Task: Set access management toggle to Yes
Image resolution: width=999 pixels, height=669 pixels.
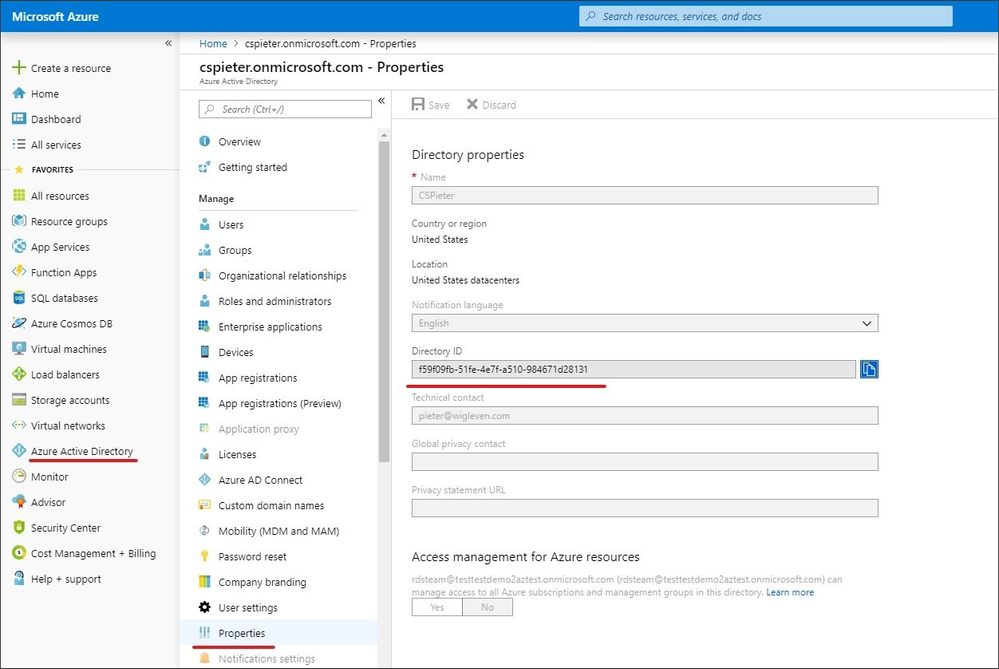Action: click(437, 607)
